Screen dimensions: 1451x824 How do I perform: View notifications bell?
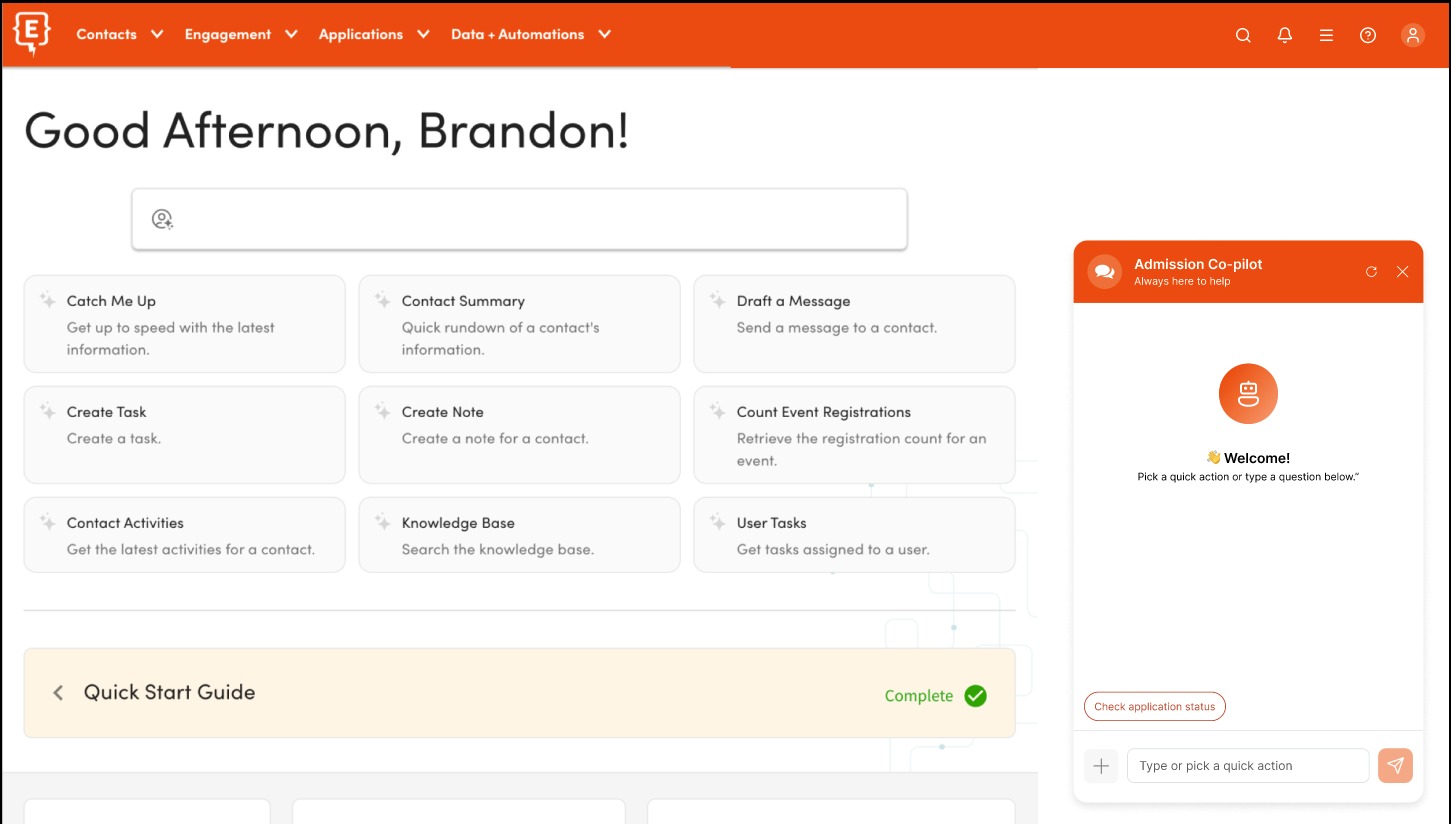1285,35
